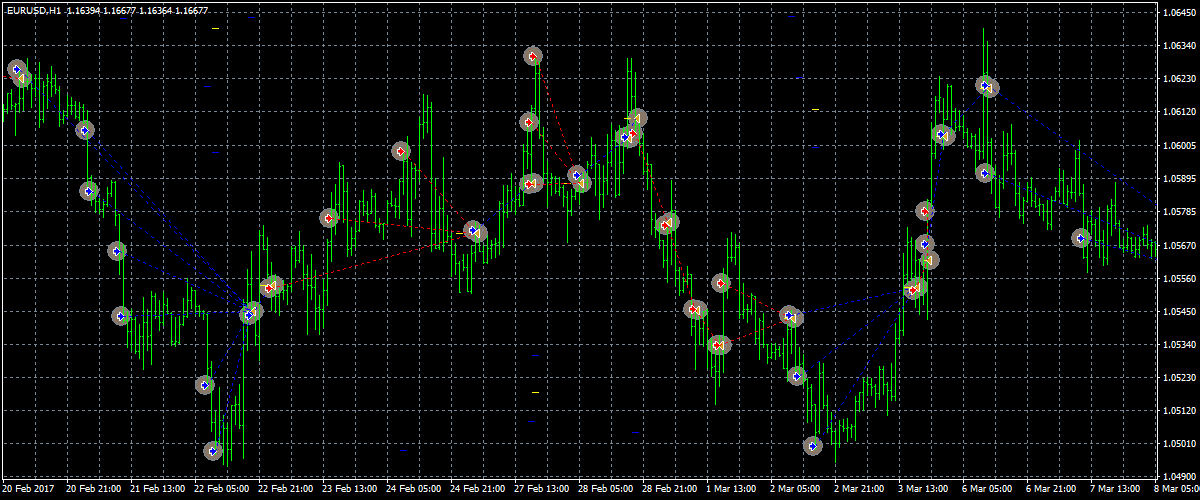Select the red sell marker at the 27 Feb price peak

tap(533, 56)
